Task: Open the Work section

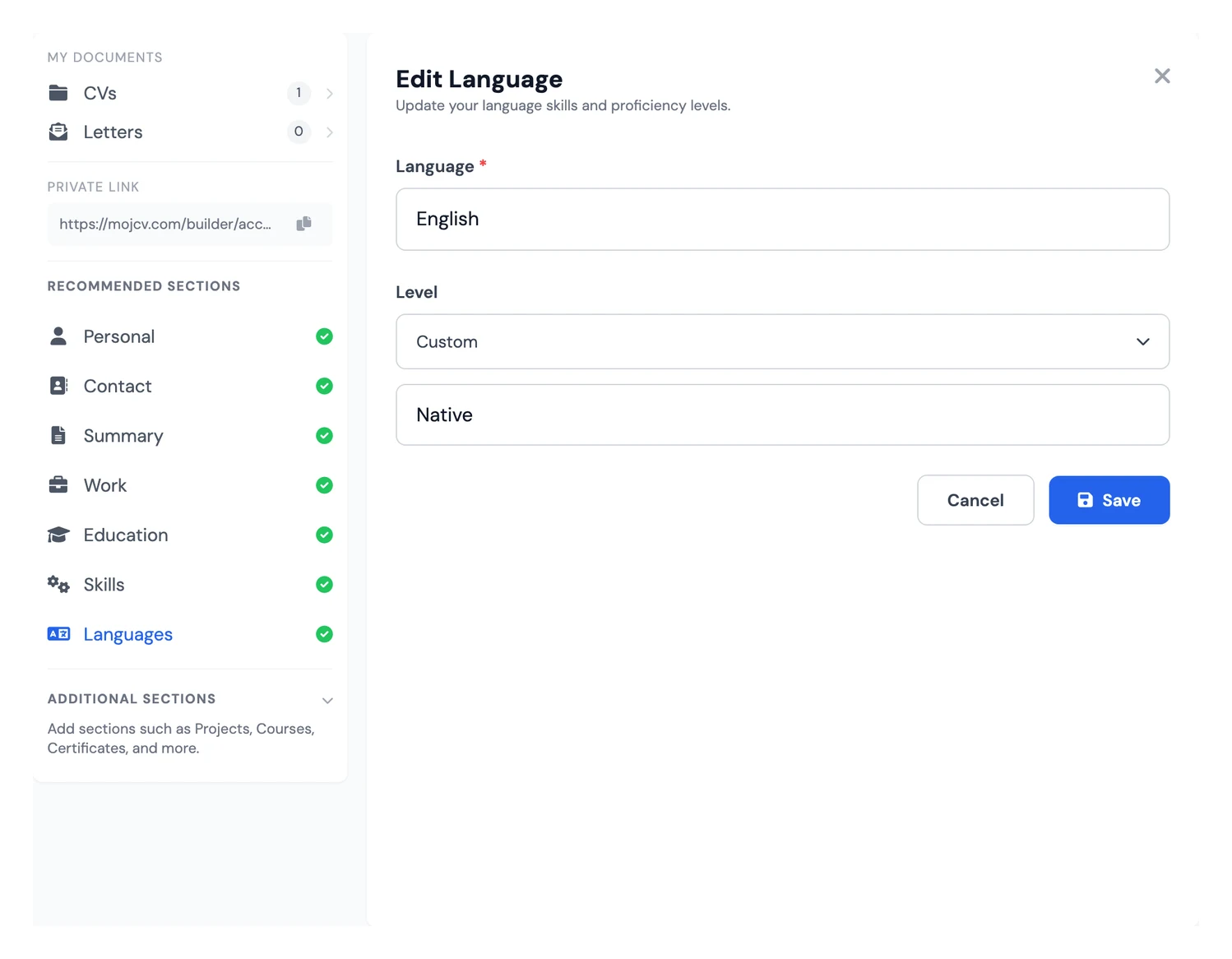Action: pos(190,485)
